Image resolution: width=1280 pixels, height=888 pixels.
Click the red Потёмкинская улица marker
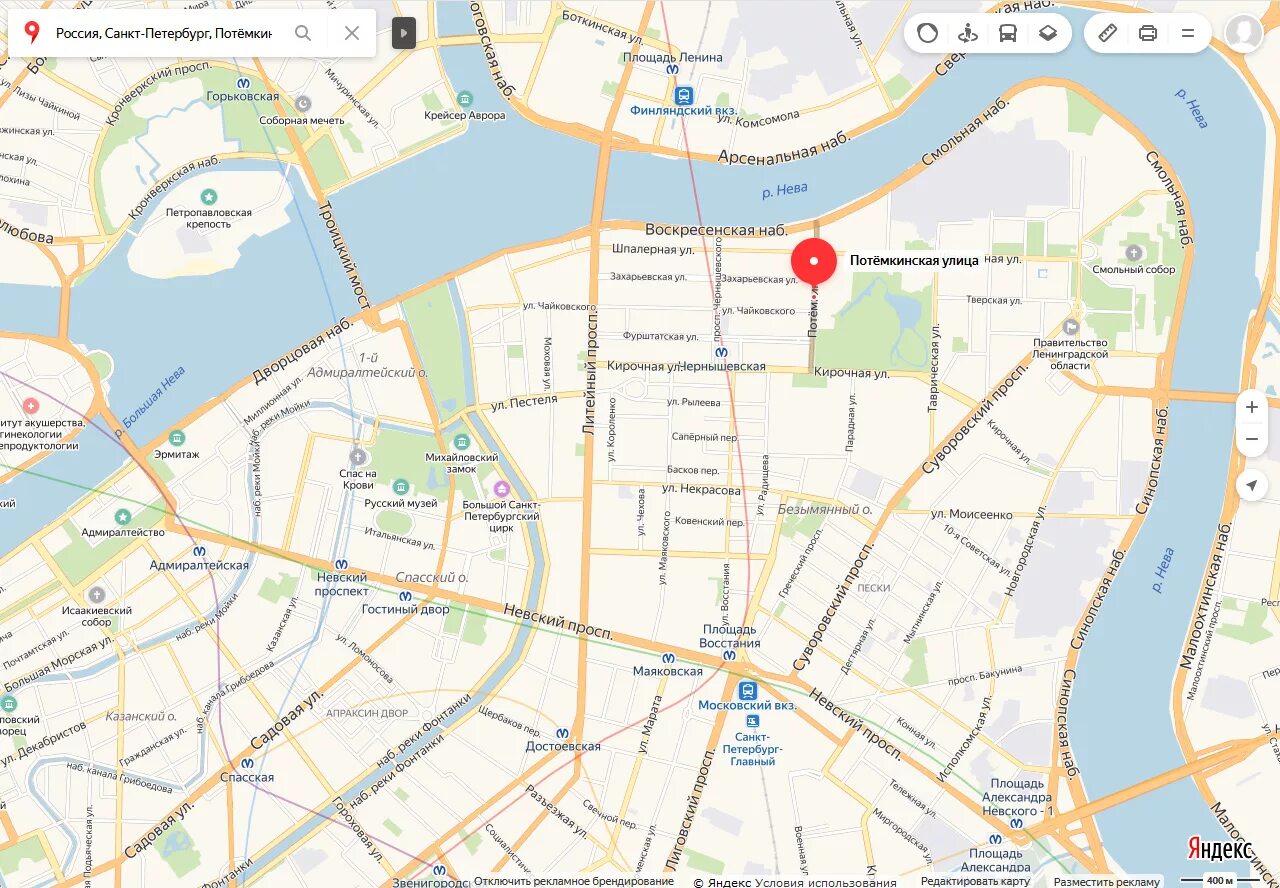click(814, 262)
